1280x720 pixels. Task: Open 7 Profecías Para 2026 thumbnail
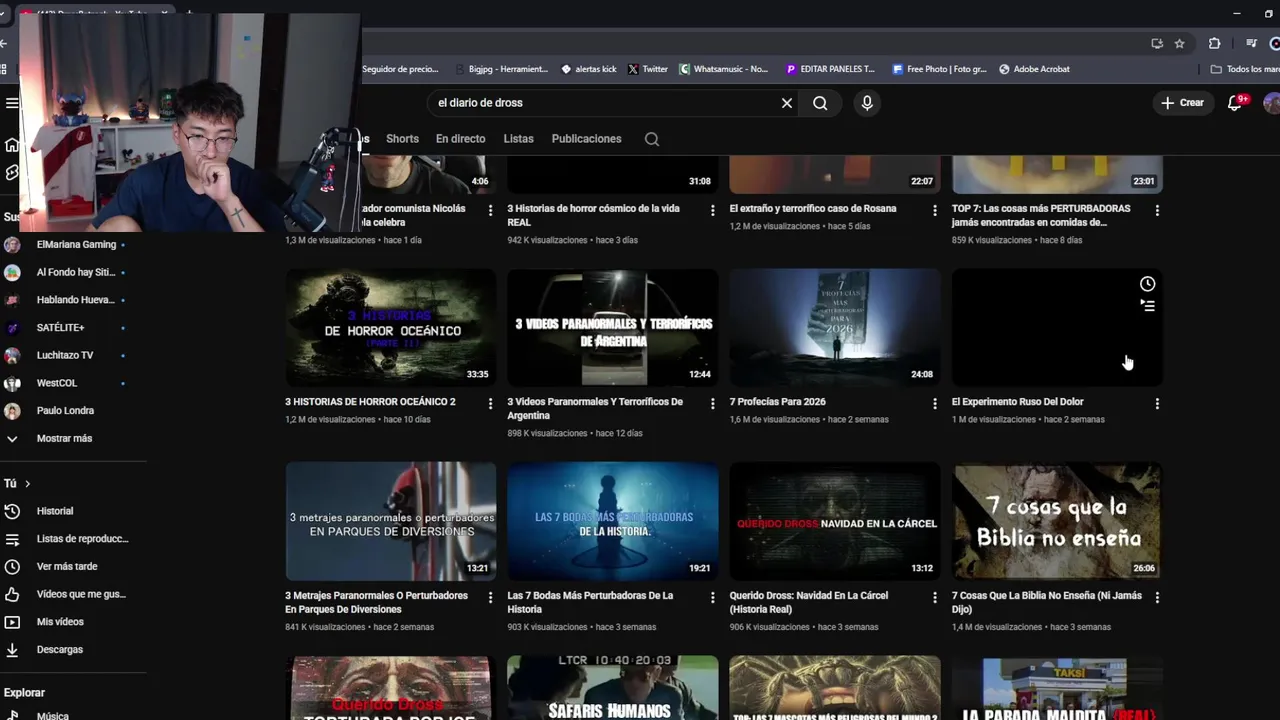pos(835,327)
